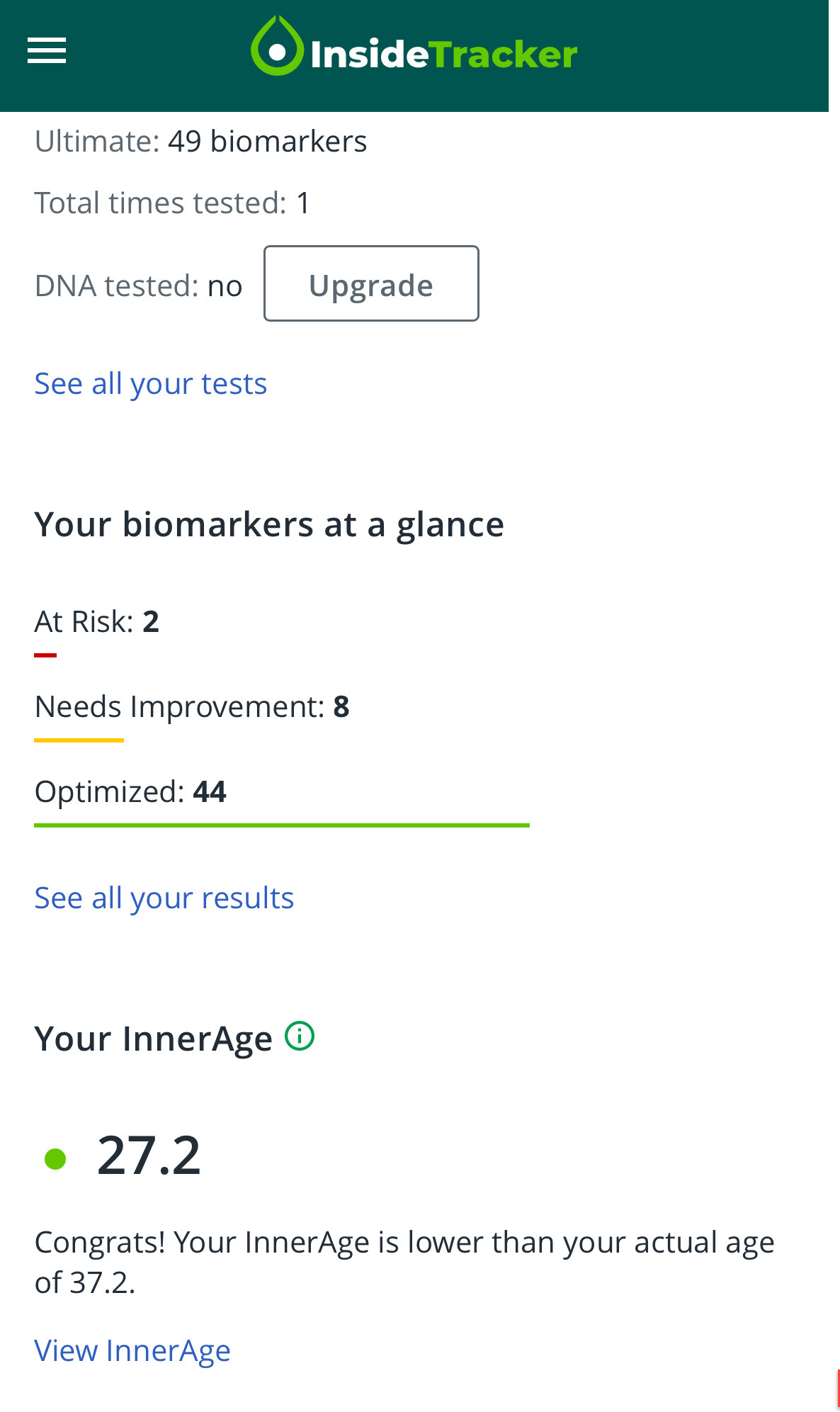Expand the Your InnerAge section
The width and height of the screenshot is (840, 1412).
point(153,1037)
